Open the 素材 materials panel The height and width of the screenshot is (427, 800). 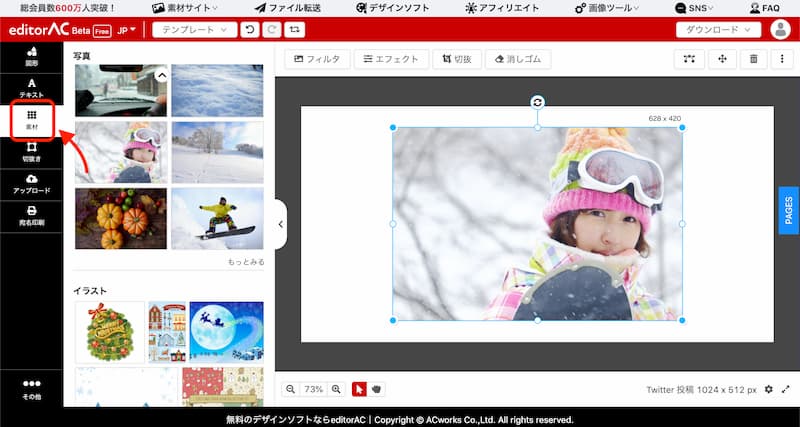32,120
